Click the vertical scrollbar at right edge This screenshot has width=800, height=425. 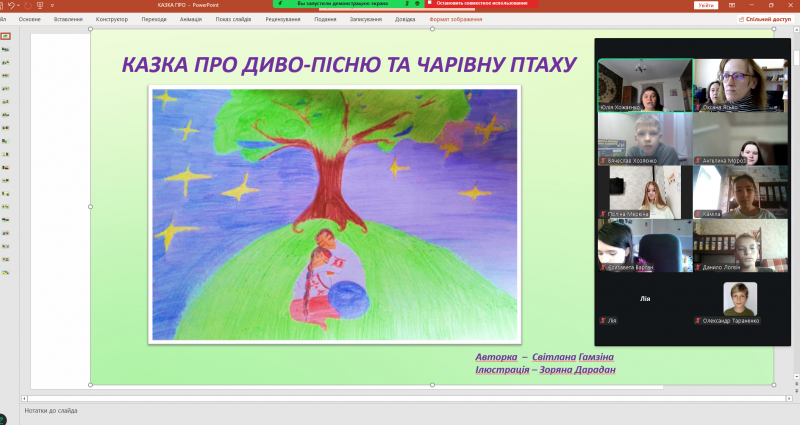796,200
